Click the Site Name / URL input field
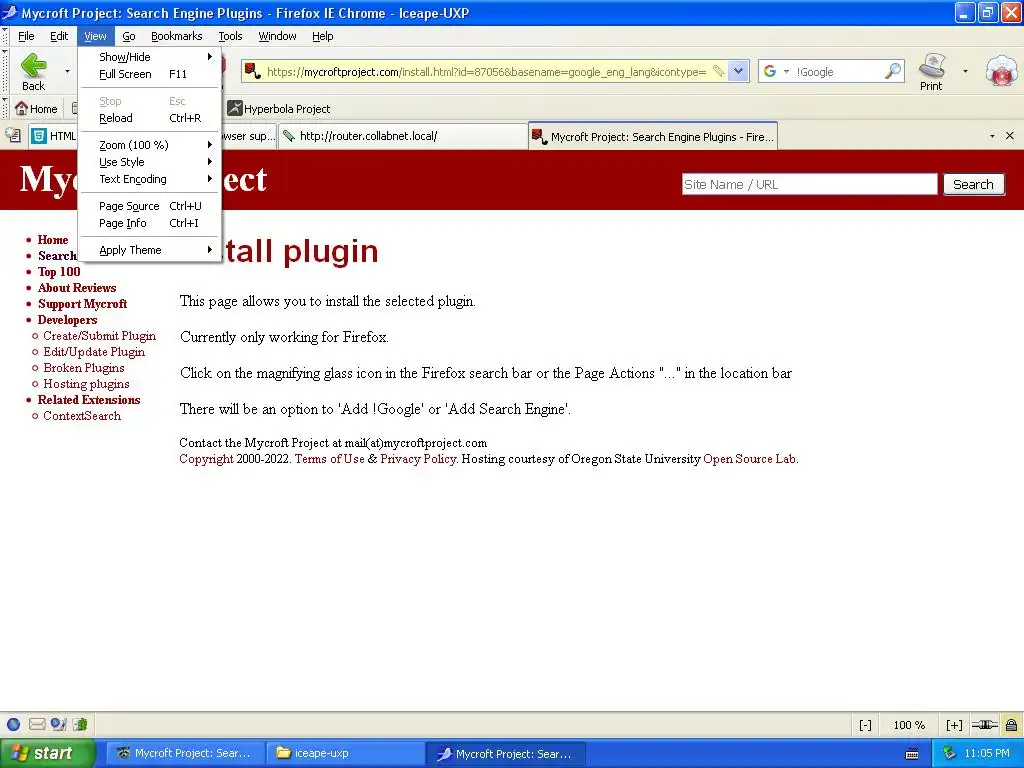Screen dimensions: 1024x768 809,184
